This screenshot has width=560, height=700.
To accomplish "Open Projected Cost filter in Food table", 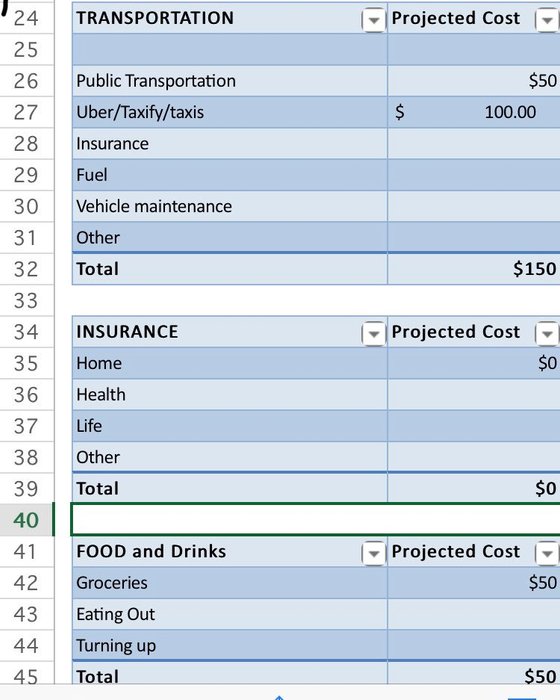I will [x=547, y=554].
